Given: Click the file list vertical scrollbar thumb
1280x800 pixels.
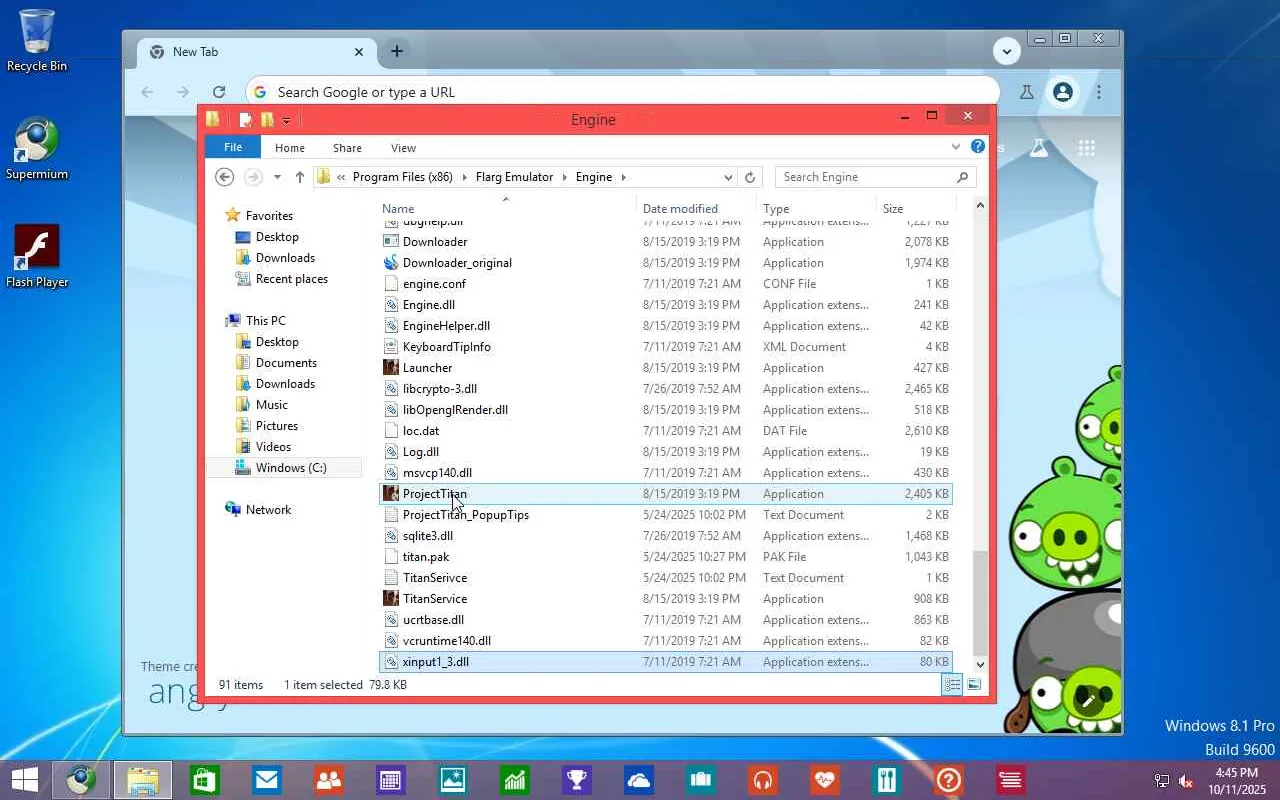Looking at the screenshot, I should point(980,602).
